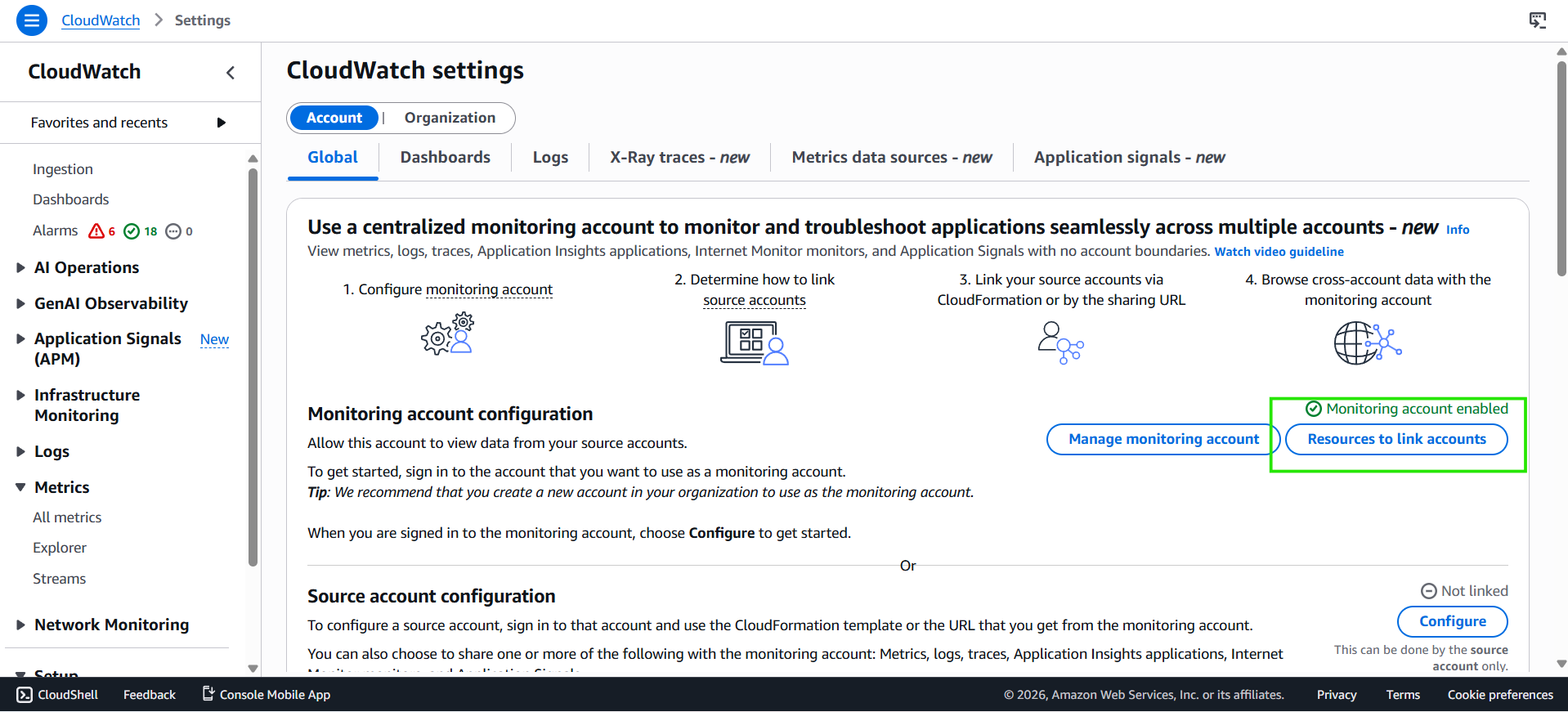Open the main navigation hamburger menu
The image size is (1568, 712).
[32, 20]
